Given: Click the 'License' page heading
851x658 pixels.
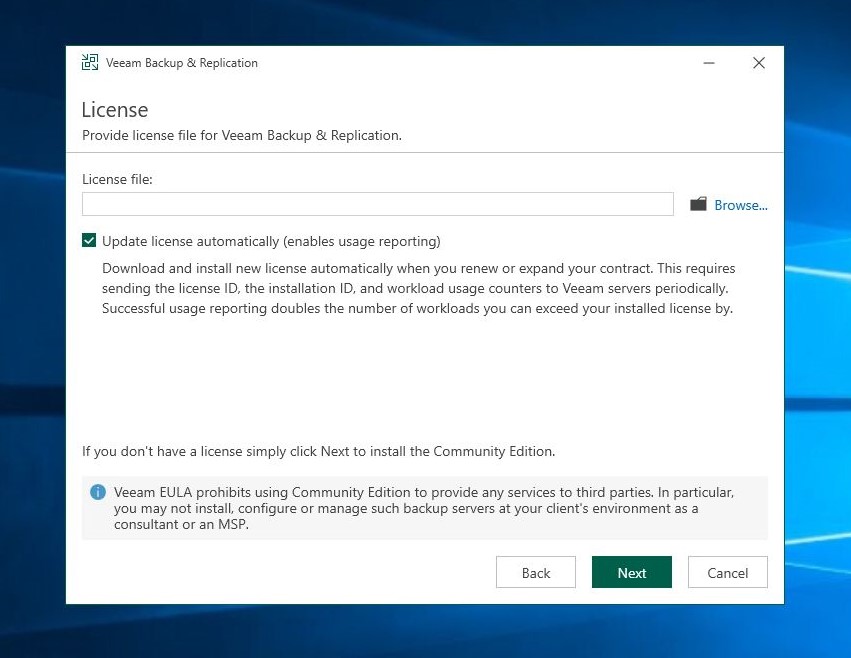Looking at the screenshot, I should pyautogui.click(x=115, y=110).
